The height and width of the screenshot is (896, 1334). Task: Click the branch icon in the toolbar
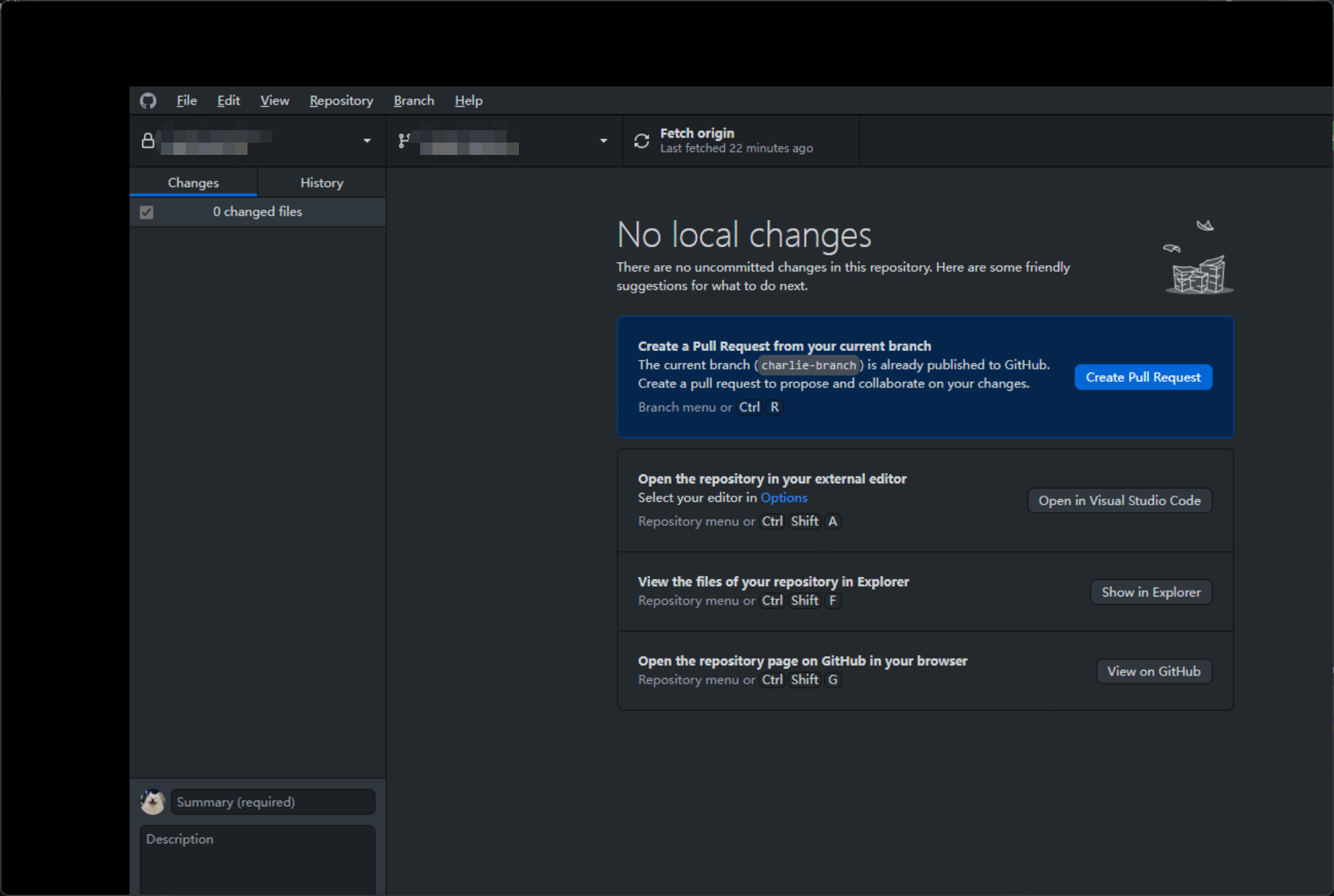tap(404, 141)
